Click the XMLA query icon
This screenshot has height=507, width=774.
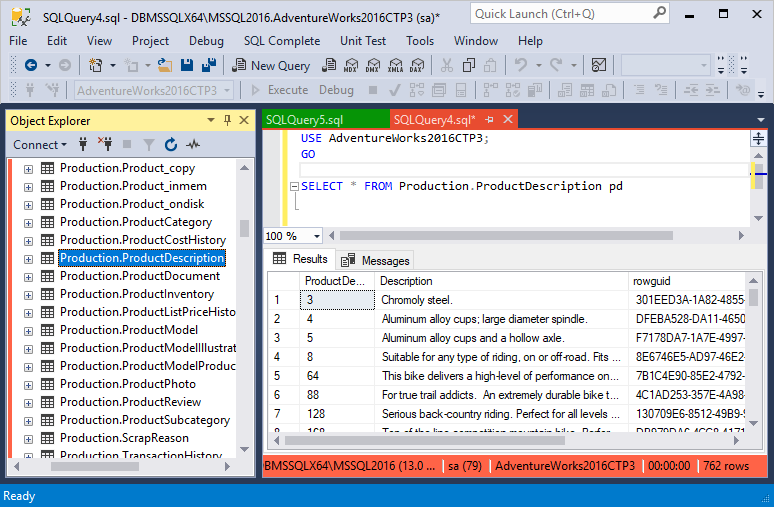(395, 65)
